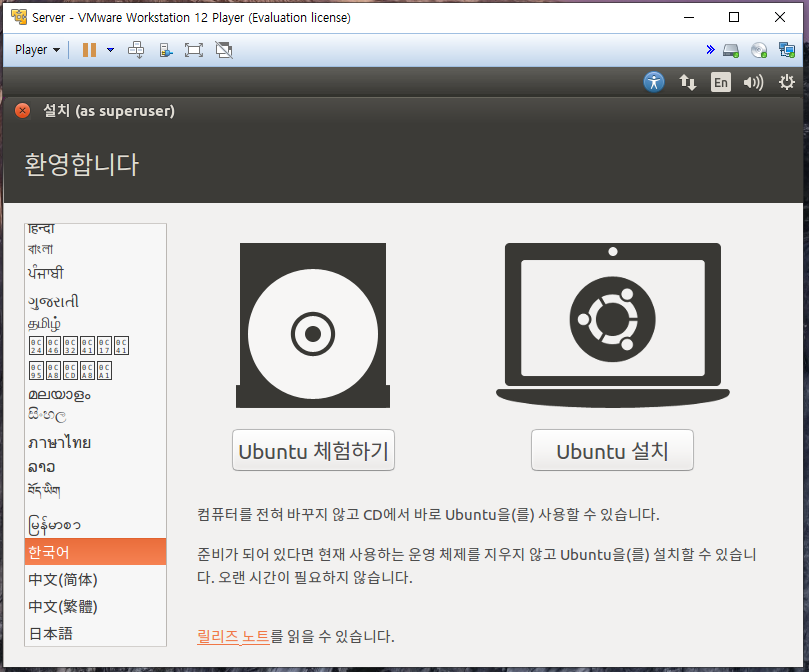Pause the virtual machine
The image size is (809, 672).
(x=89, y=50)
